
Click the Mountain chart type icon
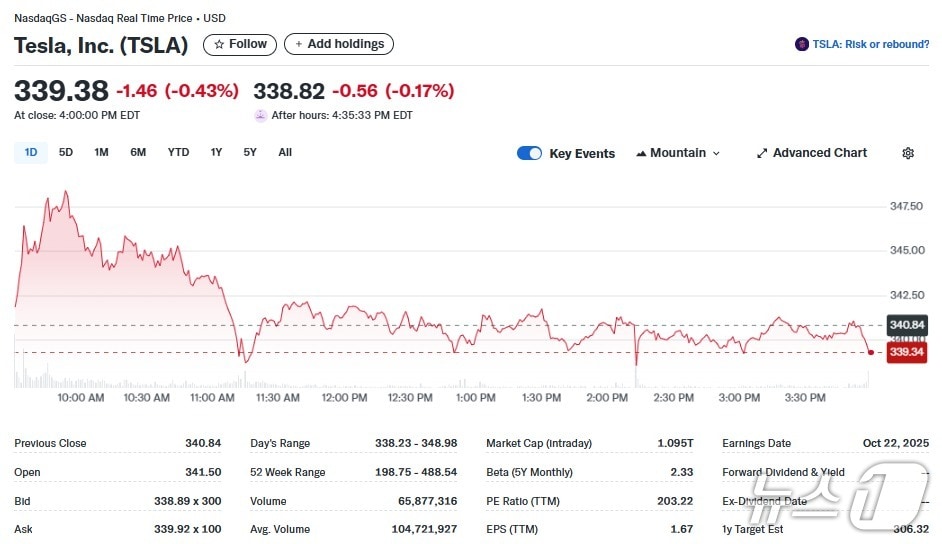[x=641, y=153]
